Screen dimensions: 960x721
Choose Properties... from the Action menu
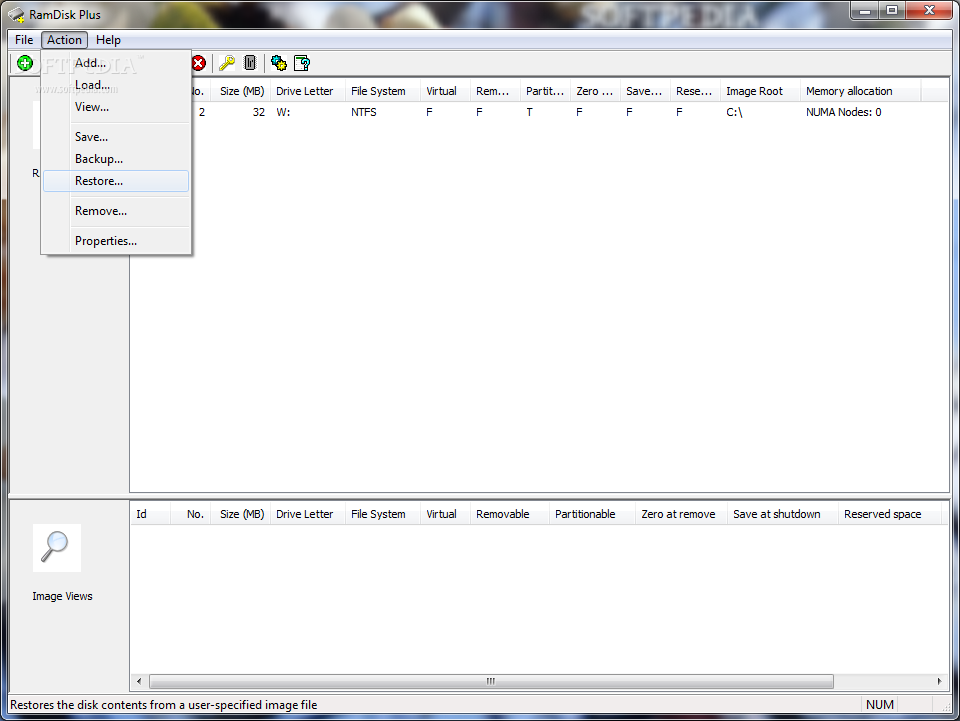pos(116,241)
